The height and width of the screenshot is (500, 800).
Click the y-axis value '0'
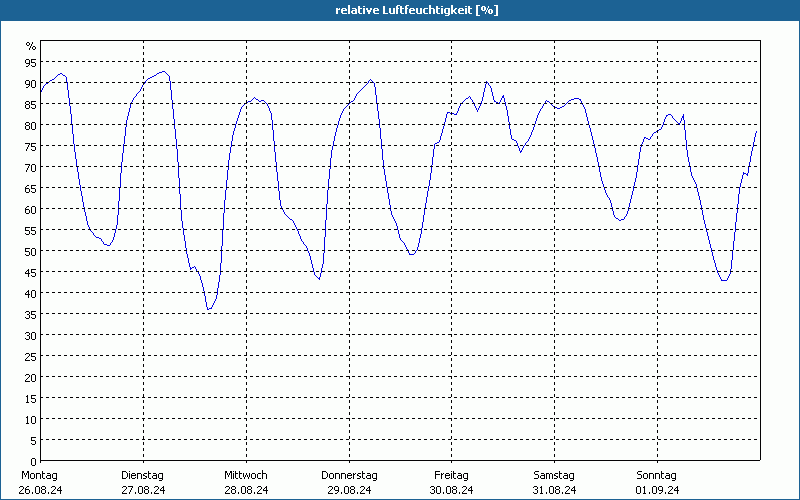click(x=34, y=462)
